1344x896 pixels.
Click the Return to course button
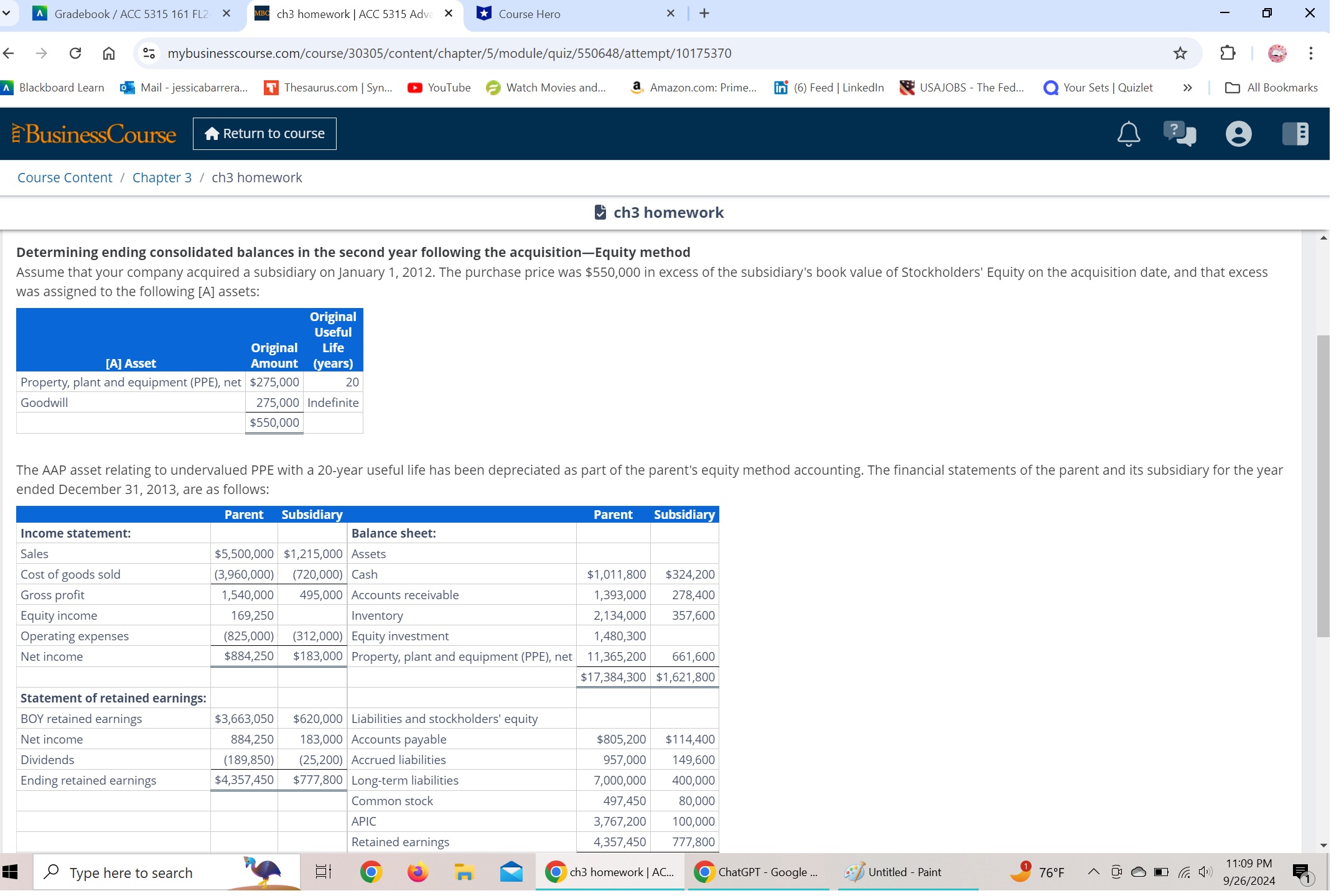pyautogui.click(x=264, y=133)
